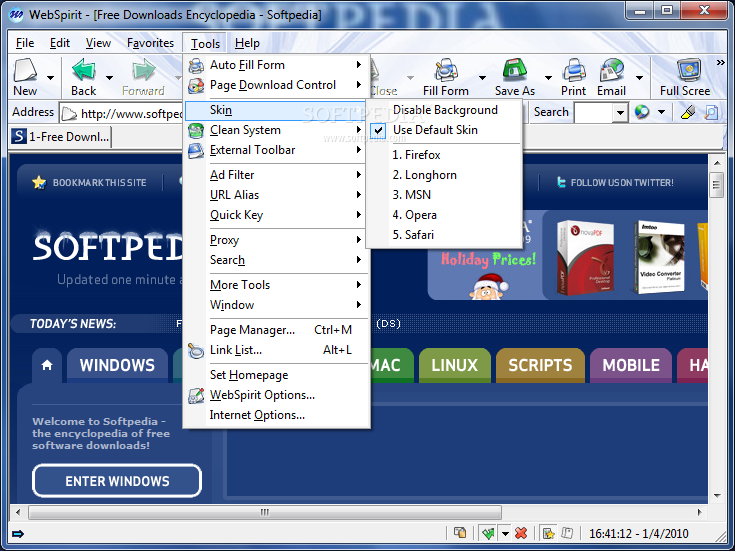Click the Print toolbar icon
Screen dimensions: 735x551
point(574,70)
